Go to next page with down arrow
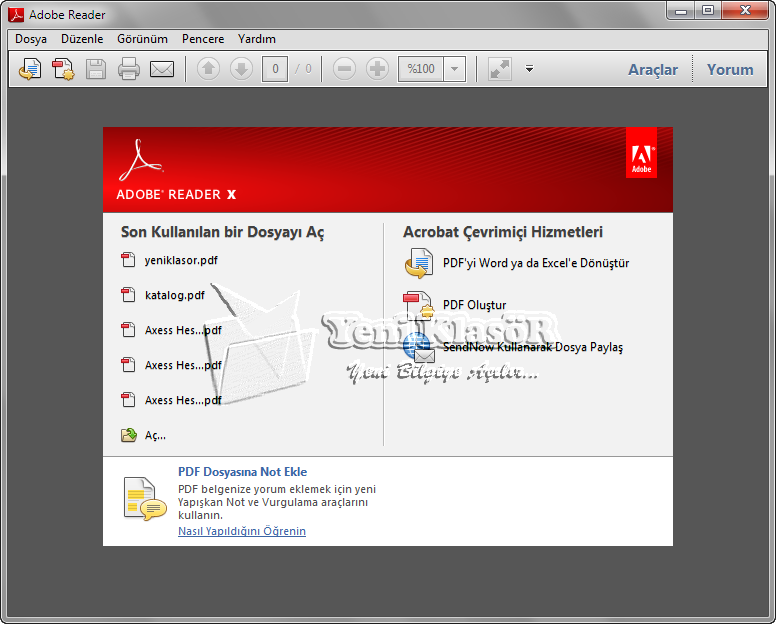Screen dimensions: 776x624 (242, 69)
